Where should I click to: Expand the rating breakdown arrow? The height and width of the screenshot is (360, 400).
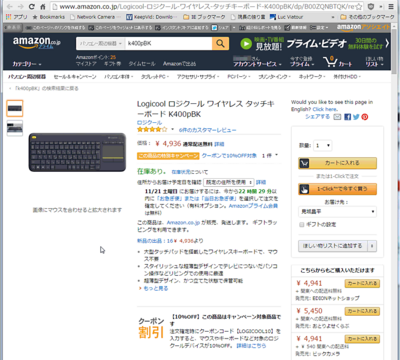coord(173,129)
